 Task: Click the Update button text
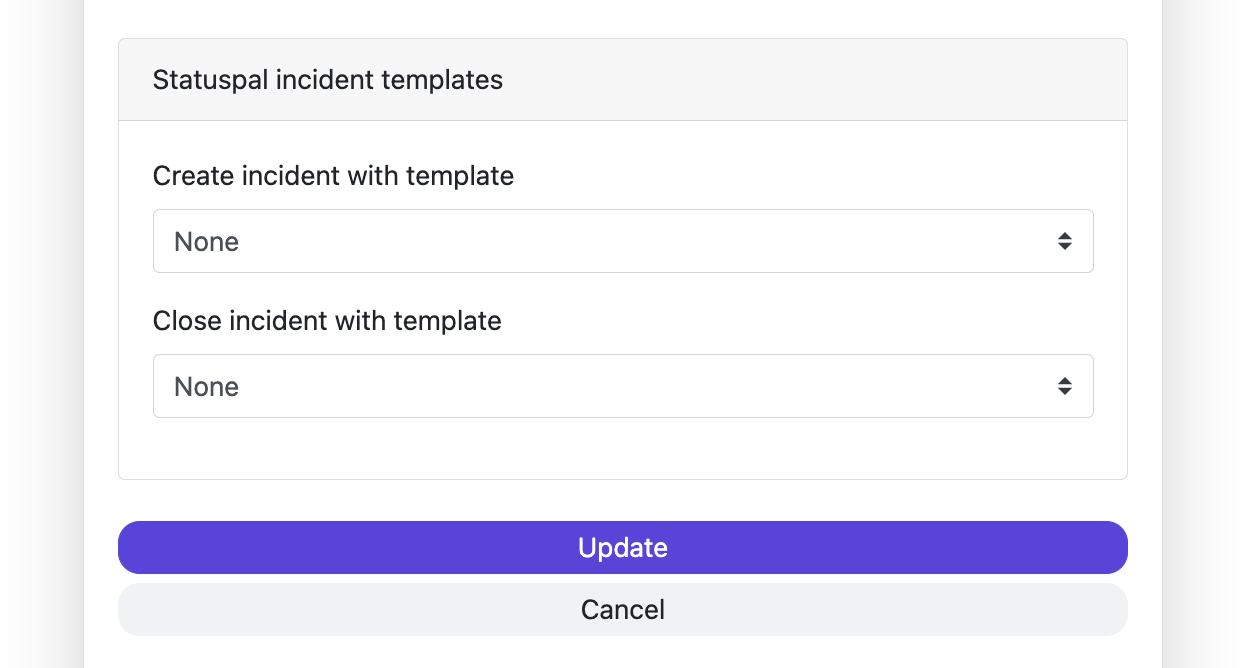pos(622,548)
